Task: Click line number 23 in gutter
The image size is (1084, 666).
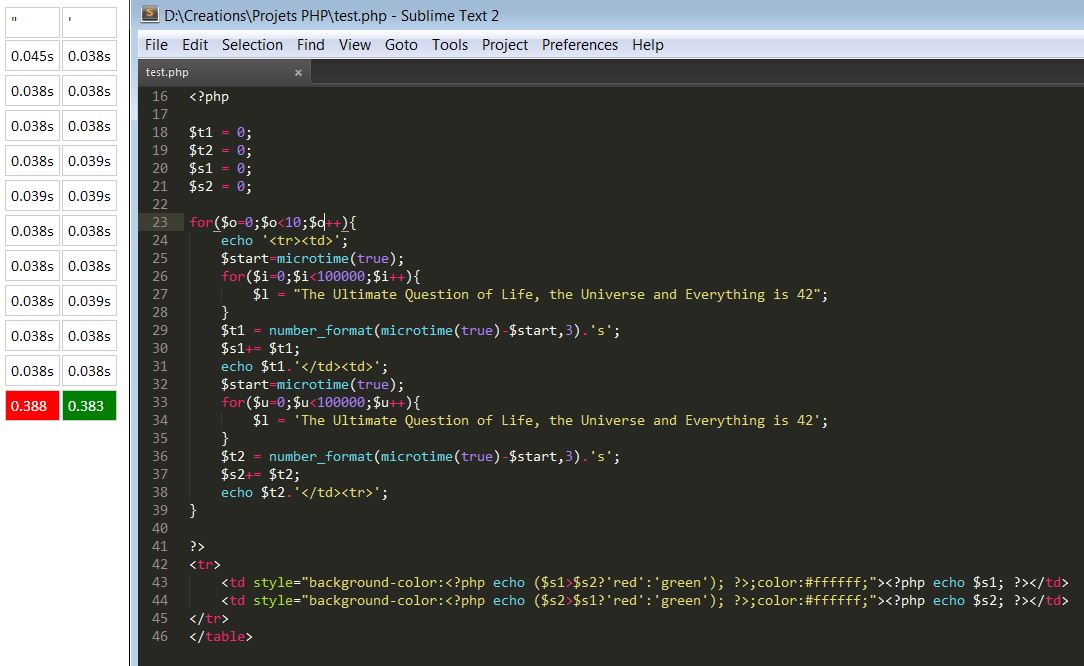Action: point(160,222)
